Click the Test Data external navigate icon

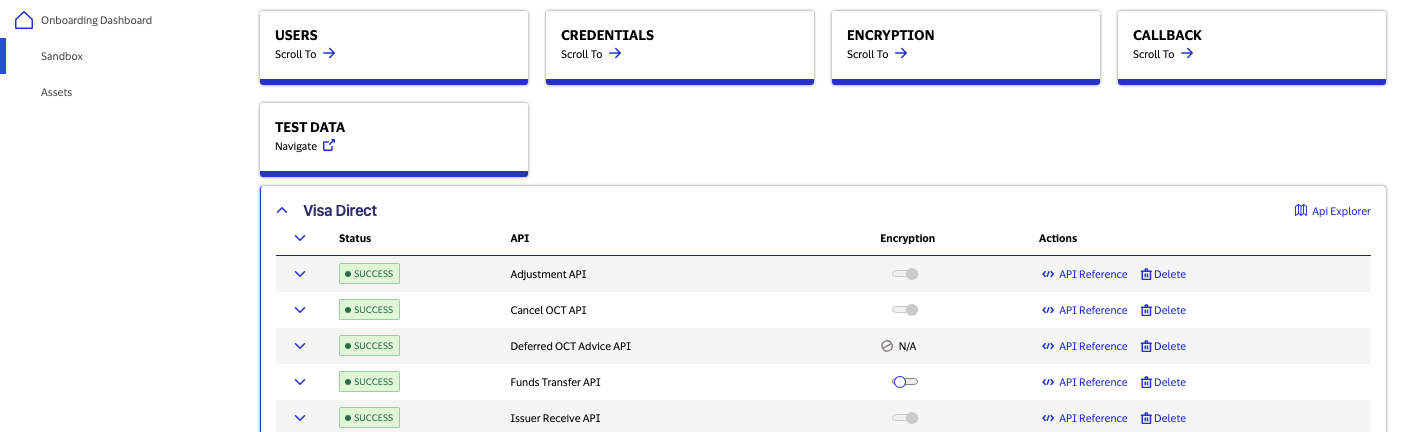(329, 146)
